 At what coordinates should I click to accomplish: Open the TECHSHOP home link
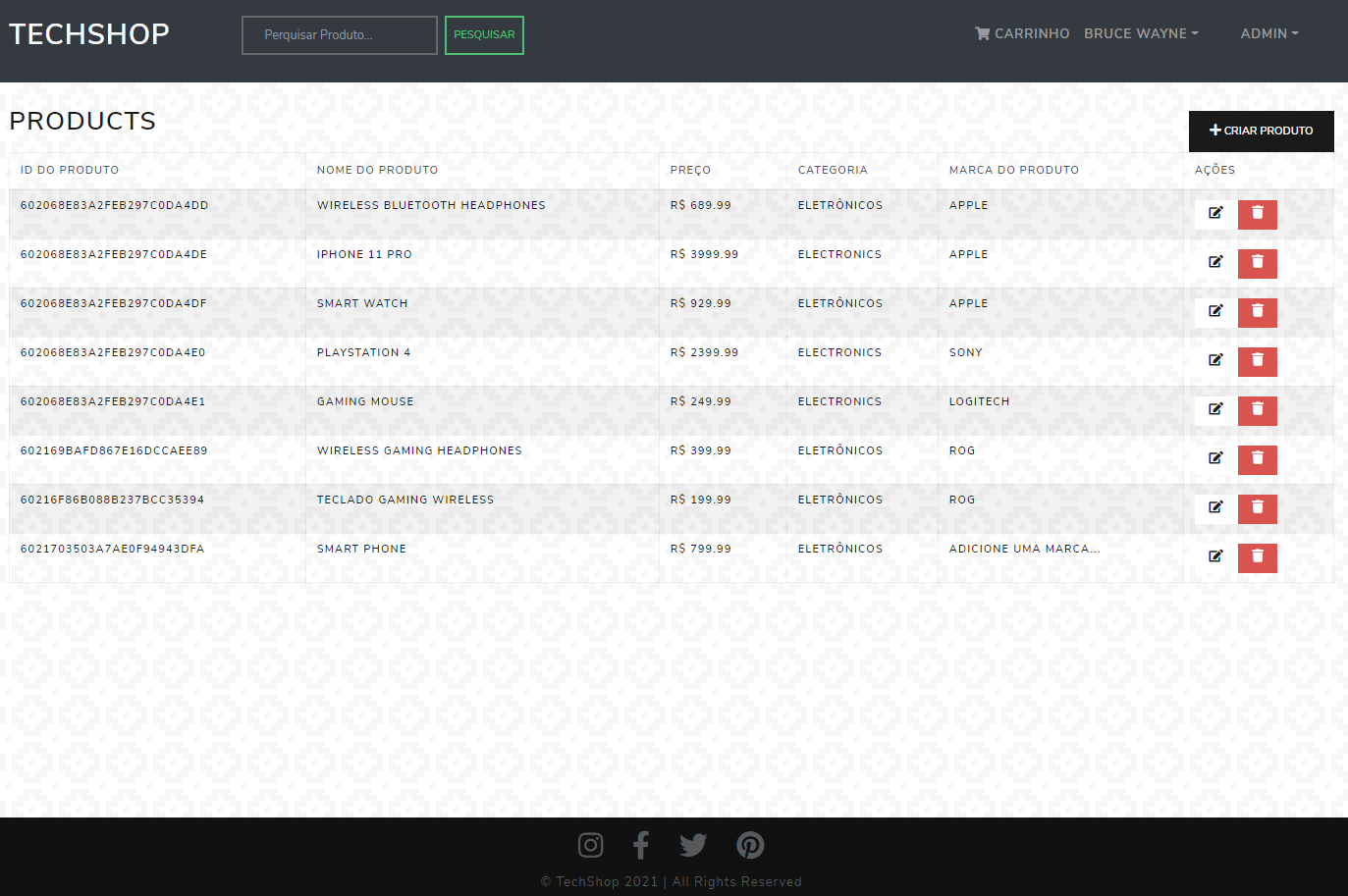(x=88, y=32)
